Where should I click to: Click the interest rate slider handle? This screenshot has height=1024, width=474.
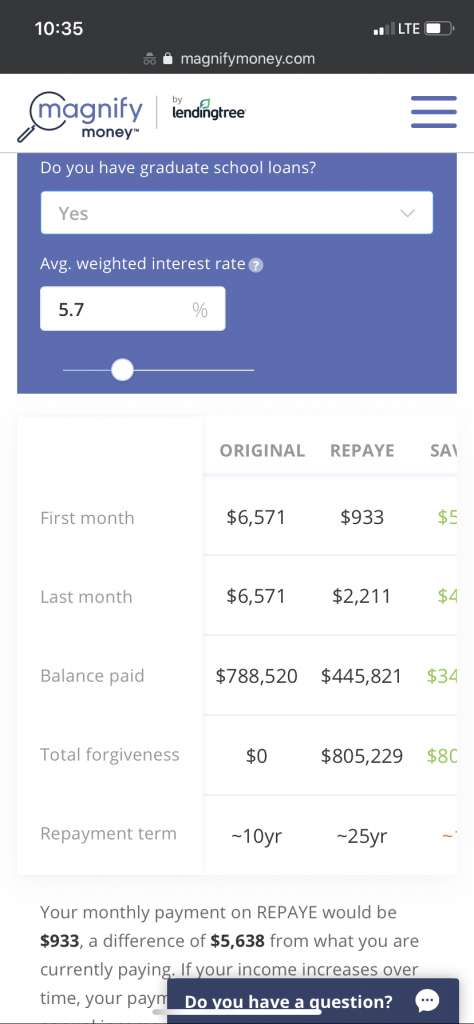122,370
